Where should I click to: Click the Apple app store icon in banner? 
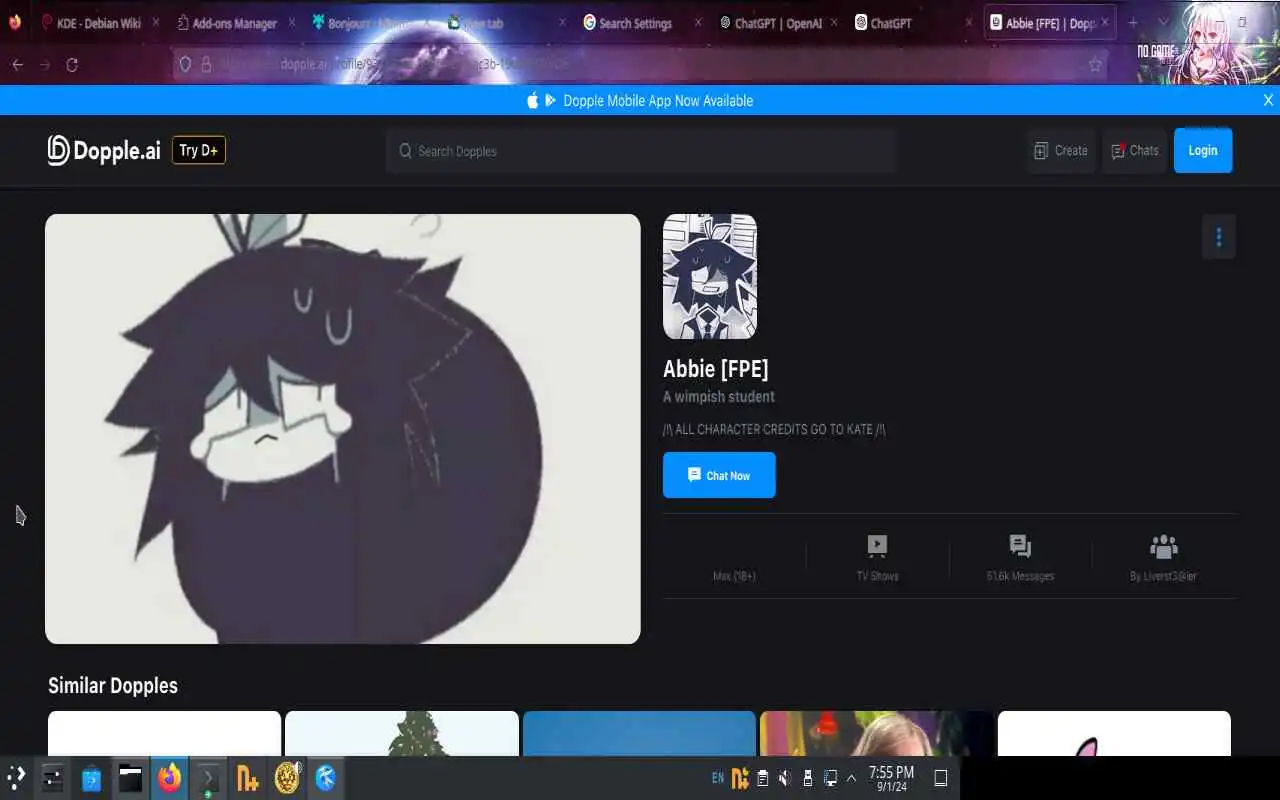533,100
